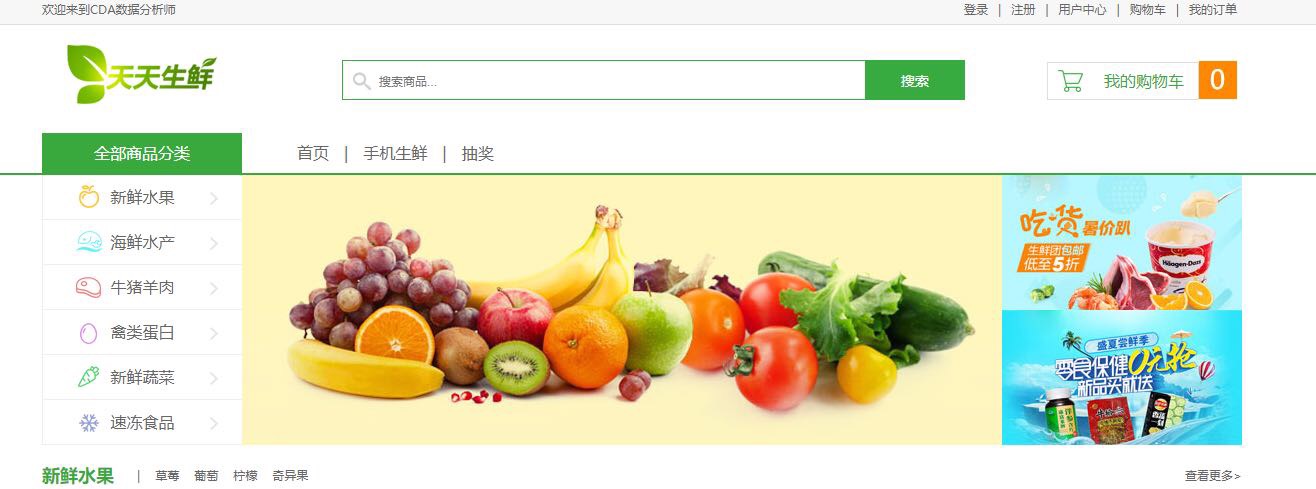Click the 天天生鲜 leaf logo

coord(141,74)
